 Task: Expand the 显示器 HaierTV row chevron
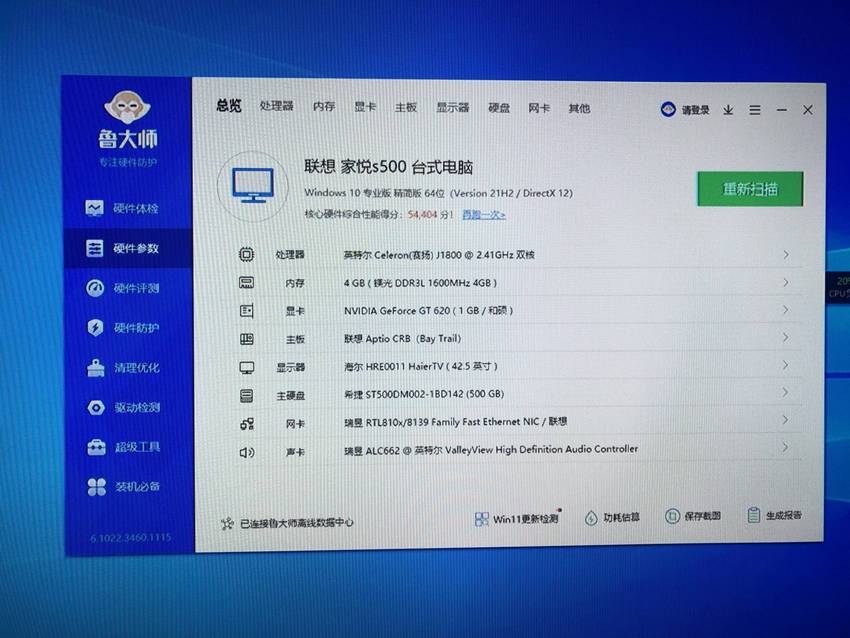pos(785,365)
